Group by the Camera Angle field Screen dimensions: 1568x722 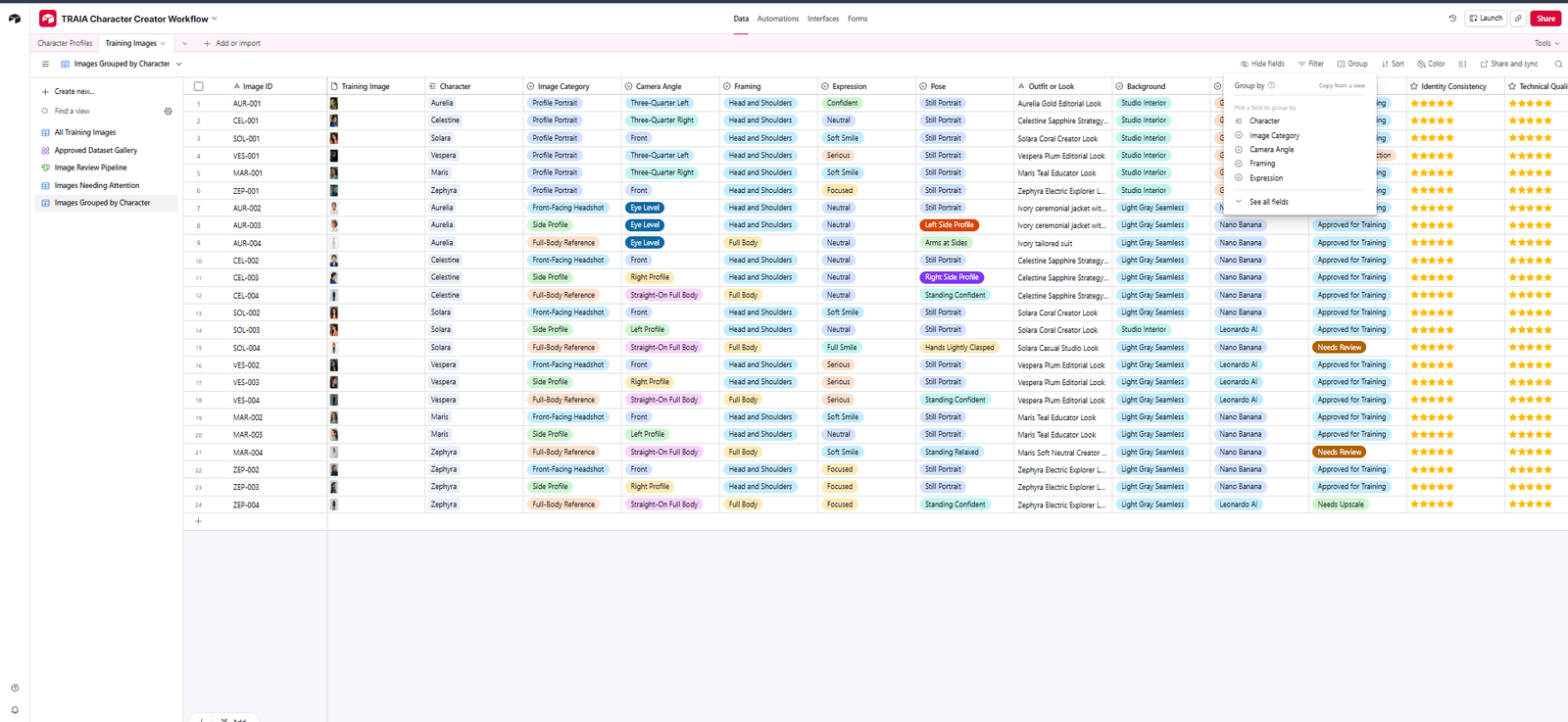tap(1271, 149)
